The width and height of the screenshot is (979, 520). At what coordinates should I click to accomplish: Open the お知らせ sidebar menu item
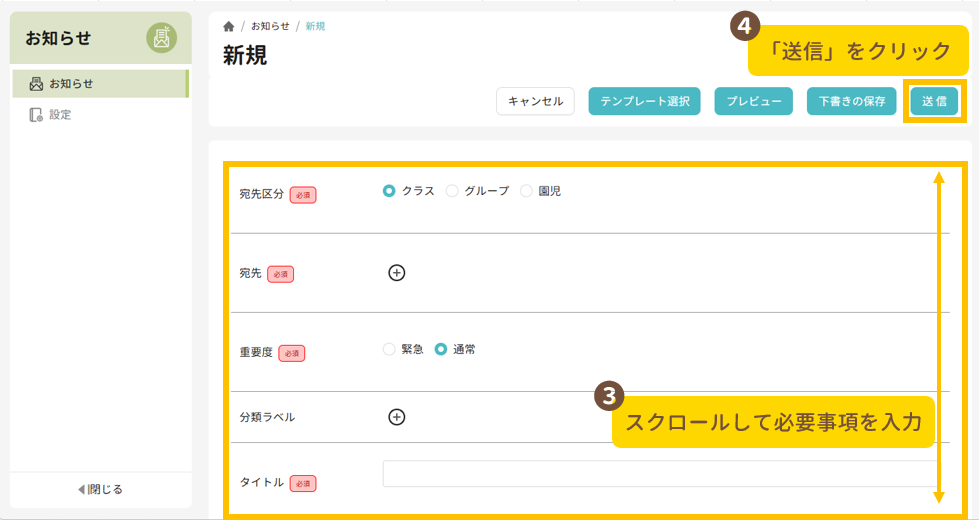coord(72,84)
